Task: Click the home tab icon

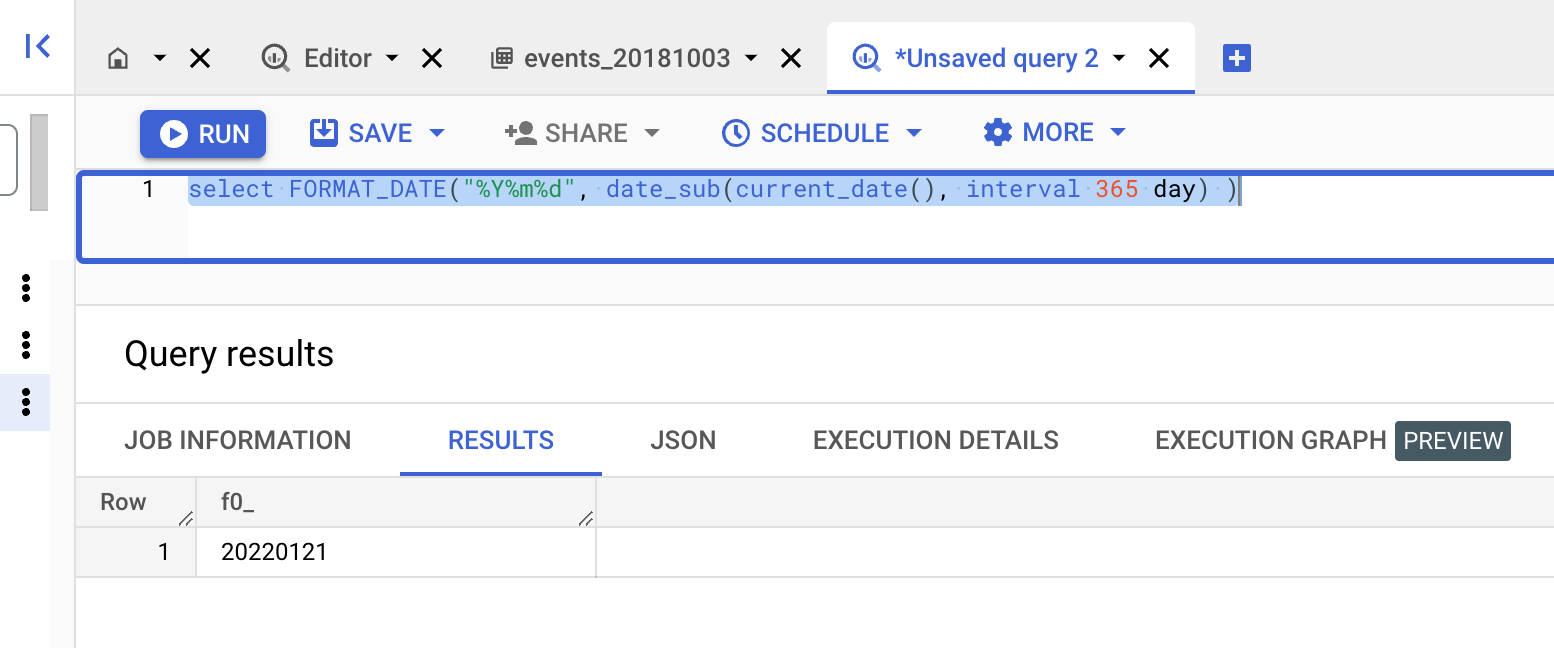Action: pos(118,59)
